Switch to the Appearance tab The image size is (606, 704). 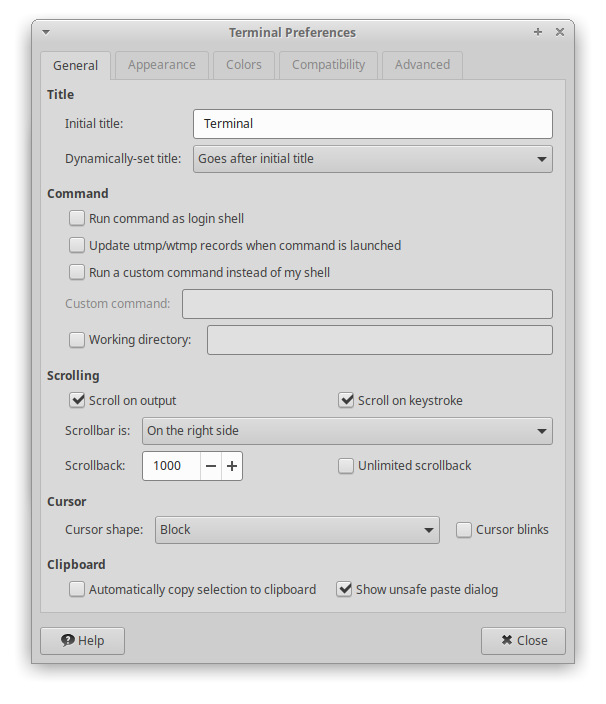click(162, 65)
